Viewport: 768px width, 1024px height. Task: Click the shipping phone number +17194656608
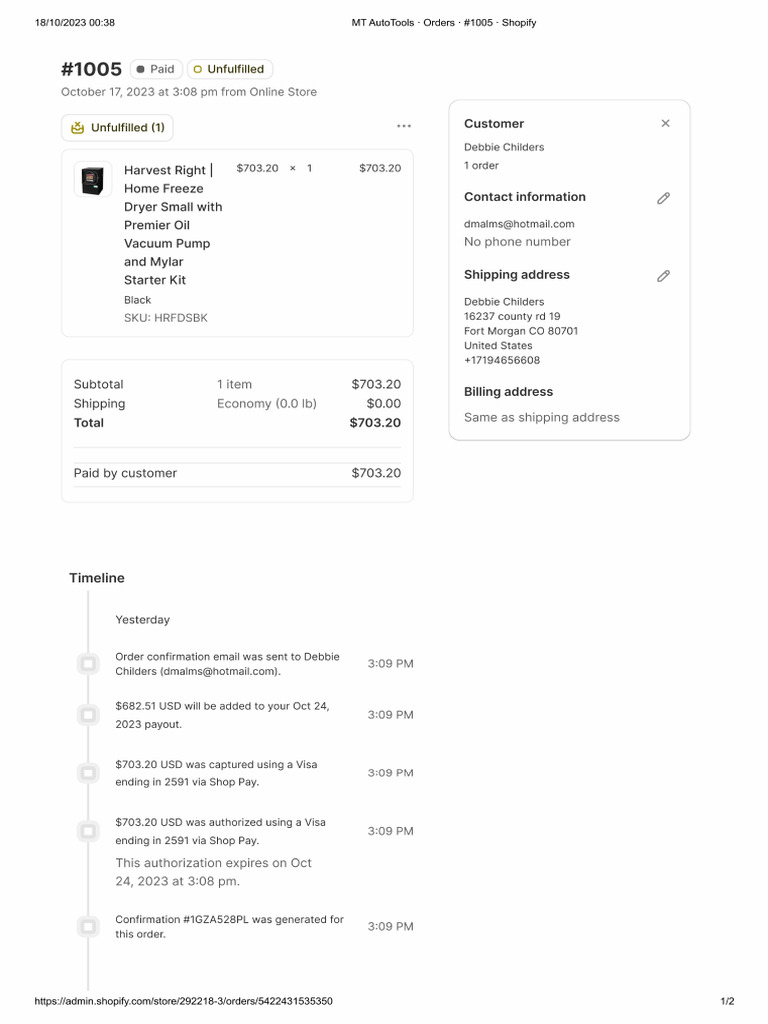(502, 360)
